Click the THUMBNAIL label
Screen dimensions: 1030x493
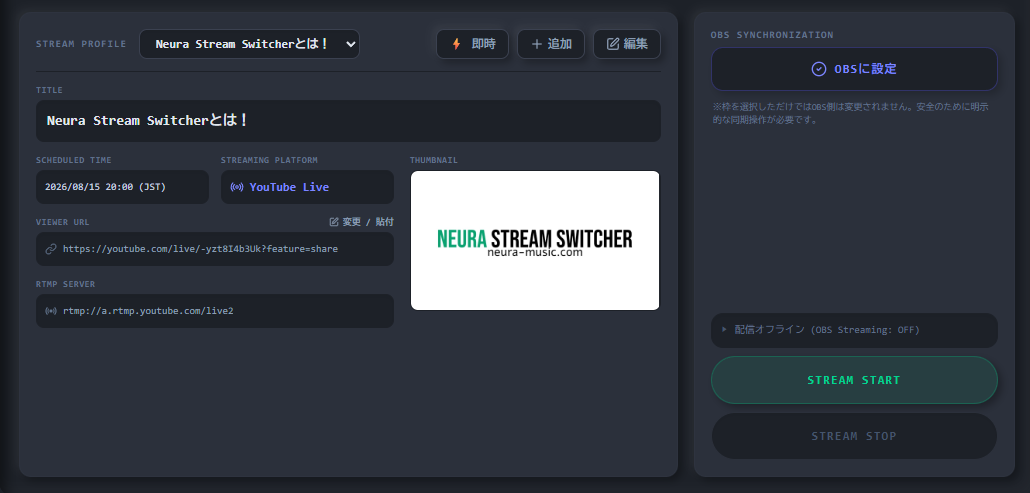(x=434, y=160)
